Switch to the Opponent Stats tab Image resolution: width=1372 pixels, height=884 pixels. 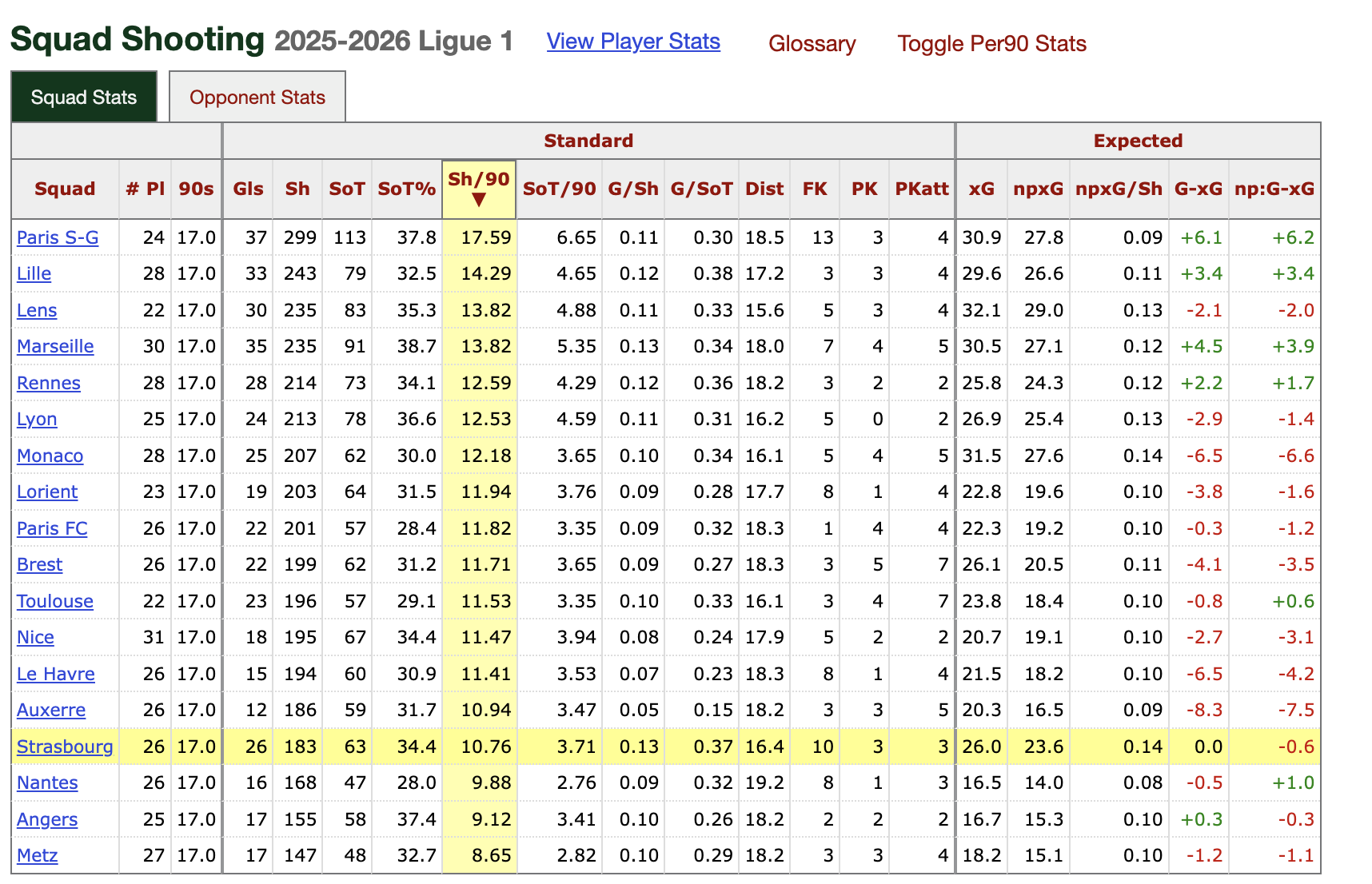257,97
